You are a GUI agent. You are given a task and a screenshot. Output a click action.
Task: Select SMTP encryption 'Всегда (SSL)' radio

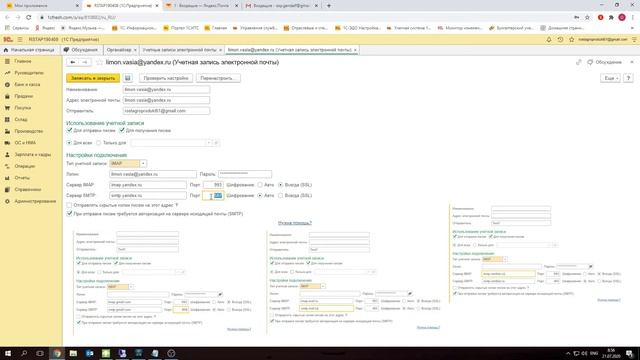tap(280, 196)
